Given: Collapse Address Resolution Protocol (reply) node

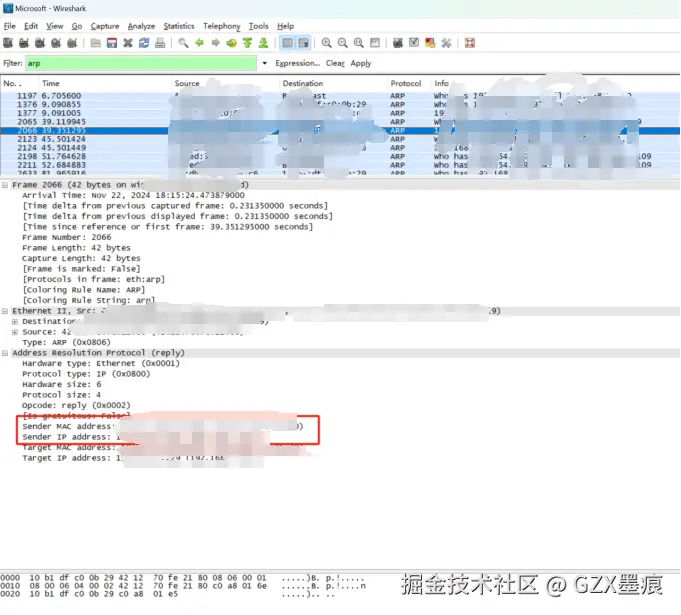Looking at the screenshot, I should pos(5,353).
